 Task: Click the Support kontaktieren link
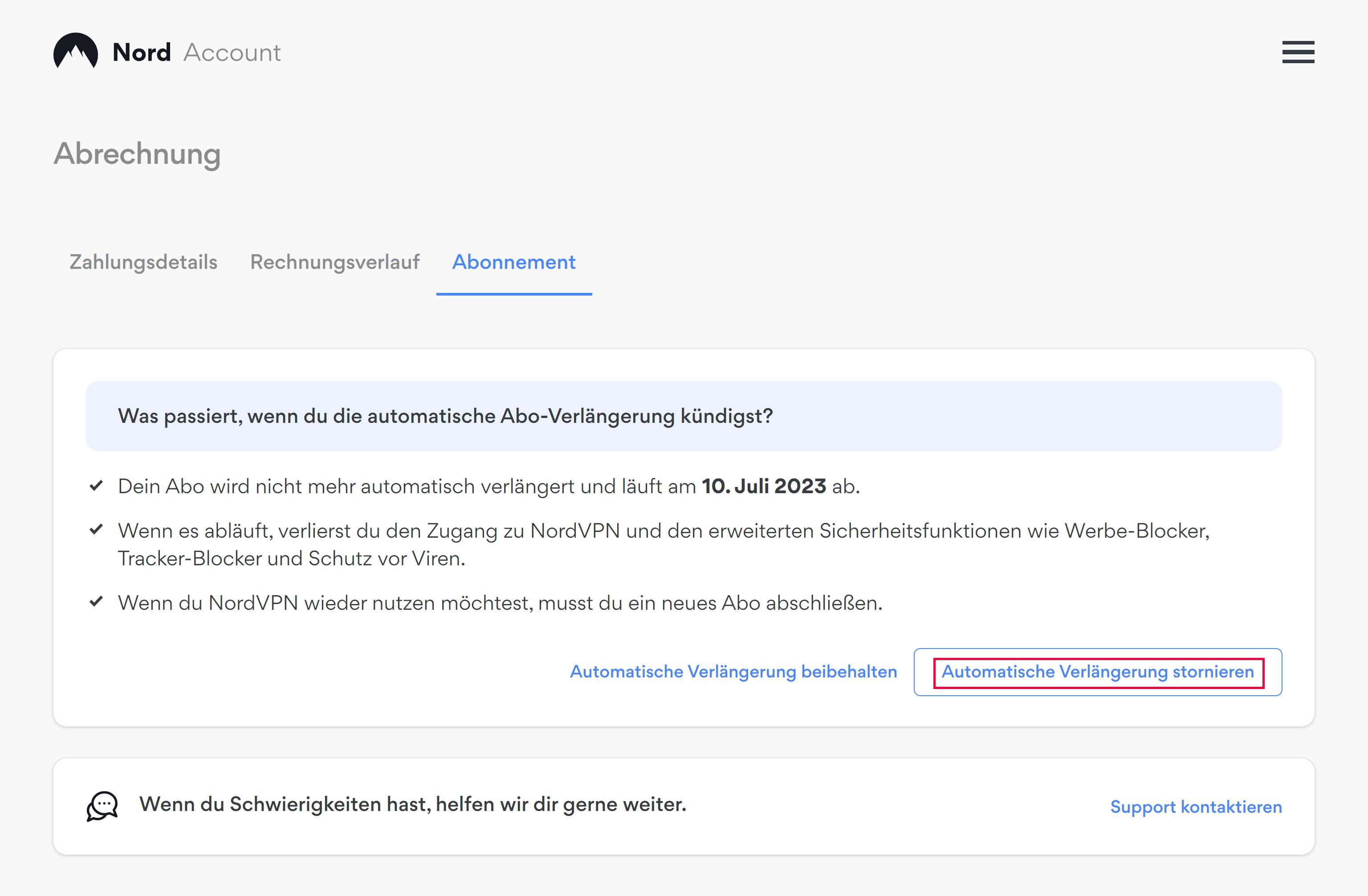point(1196,807)
